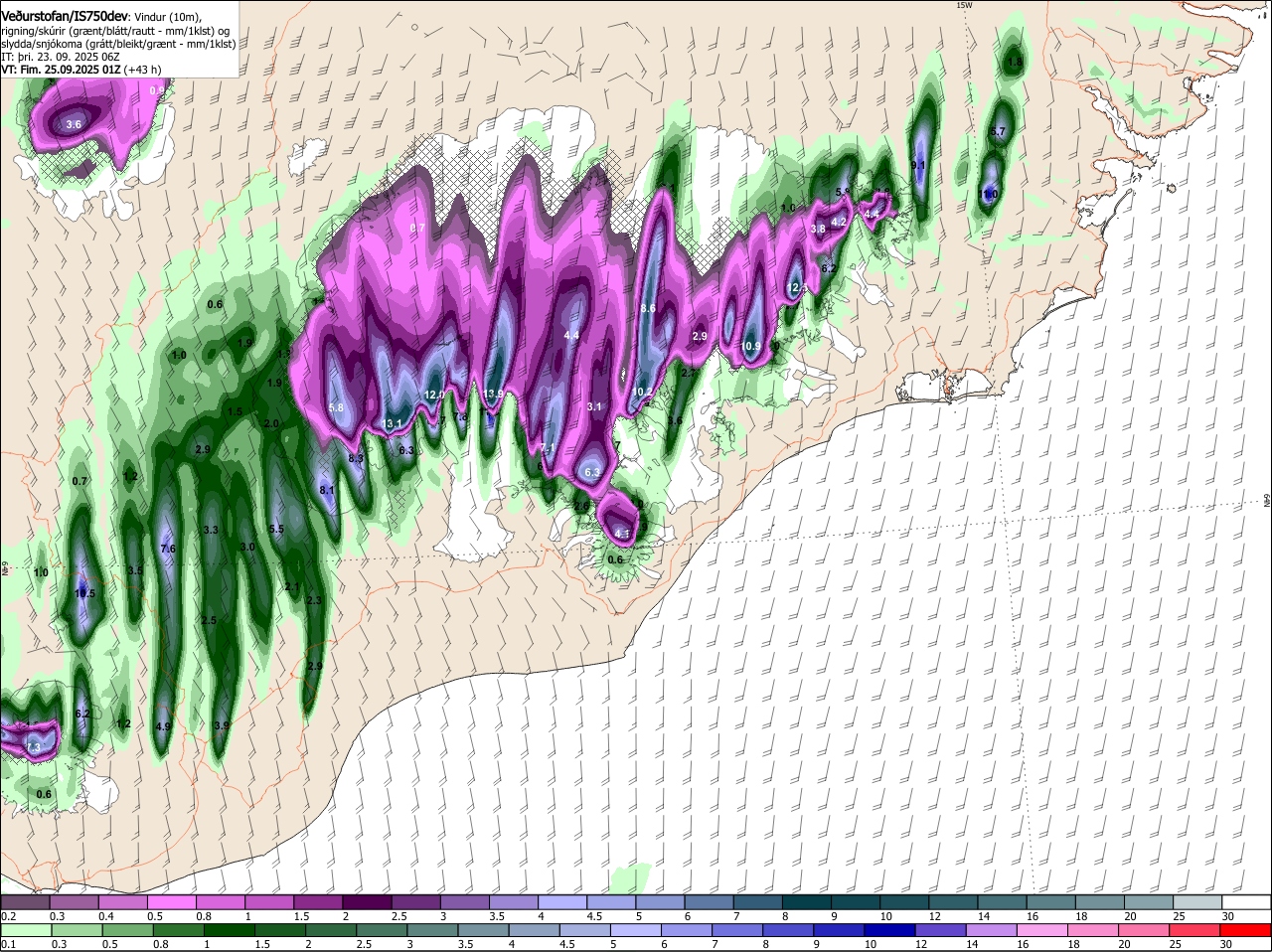Click the 12.0 precipitation value label
1272x952 pixels.
coord(434,395)
